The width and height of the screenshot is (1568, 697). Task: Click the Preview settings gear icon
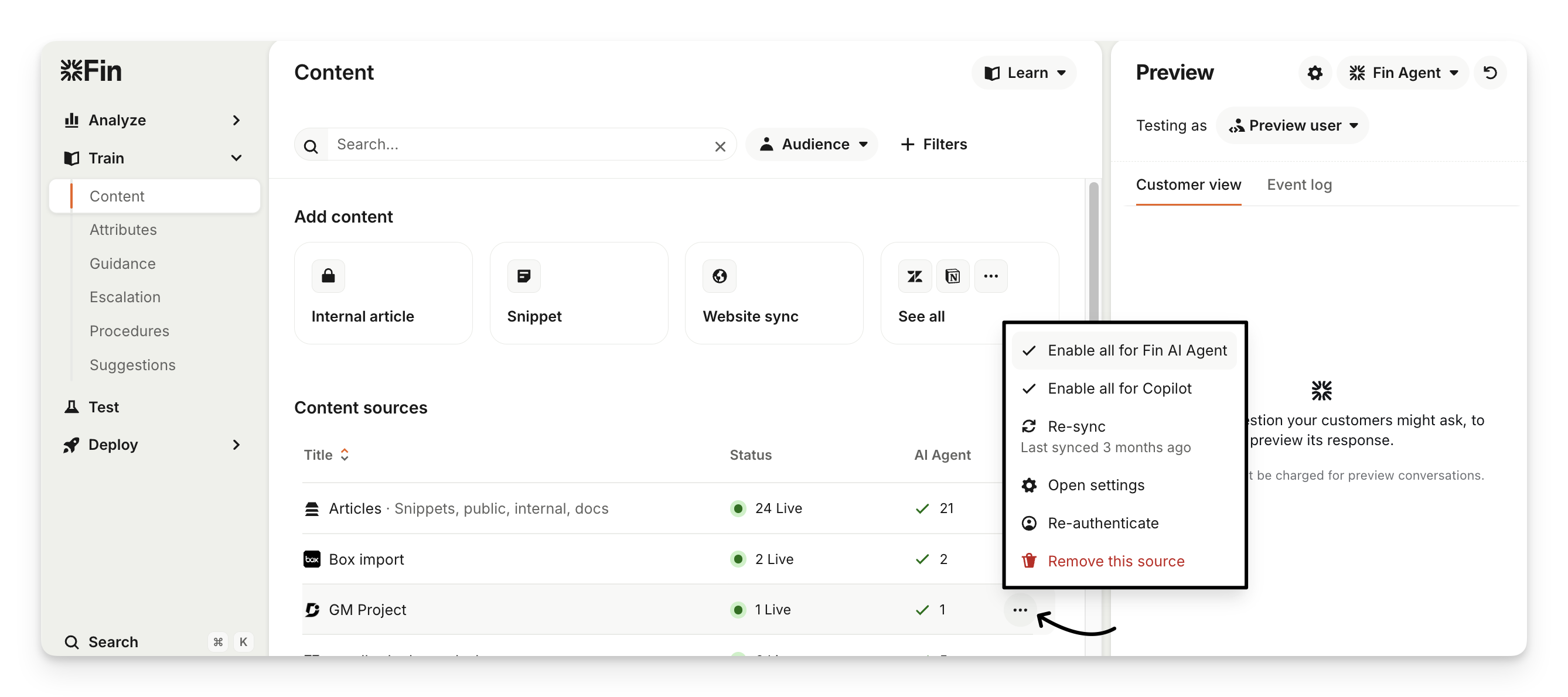tap(1315, 73)
